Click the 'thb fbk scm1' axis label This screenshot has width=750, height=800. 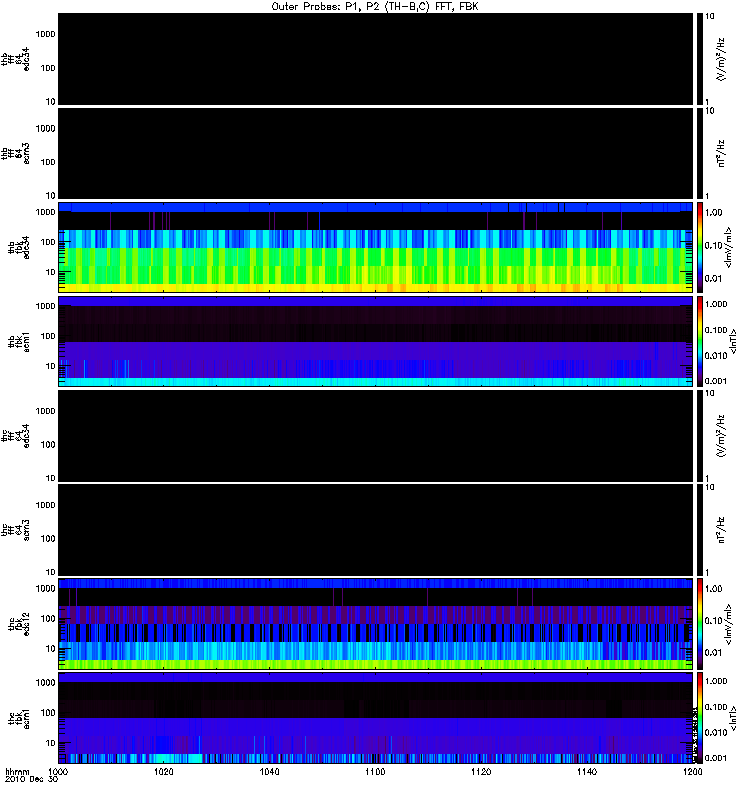point(19,341)
